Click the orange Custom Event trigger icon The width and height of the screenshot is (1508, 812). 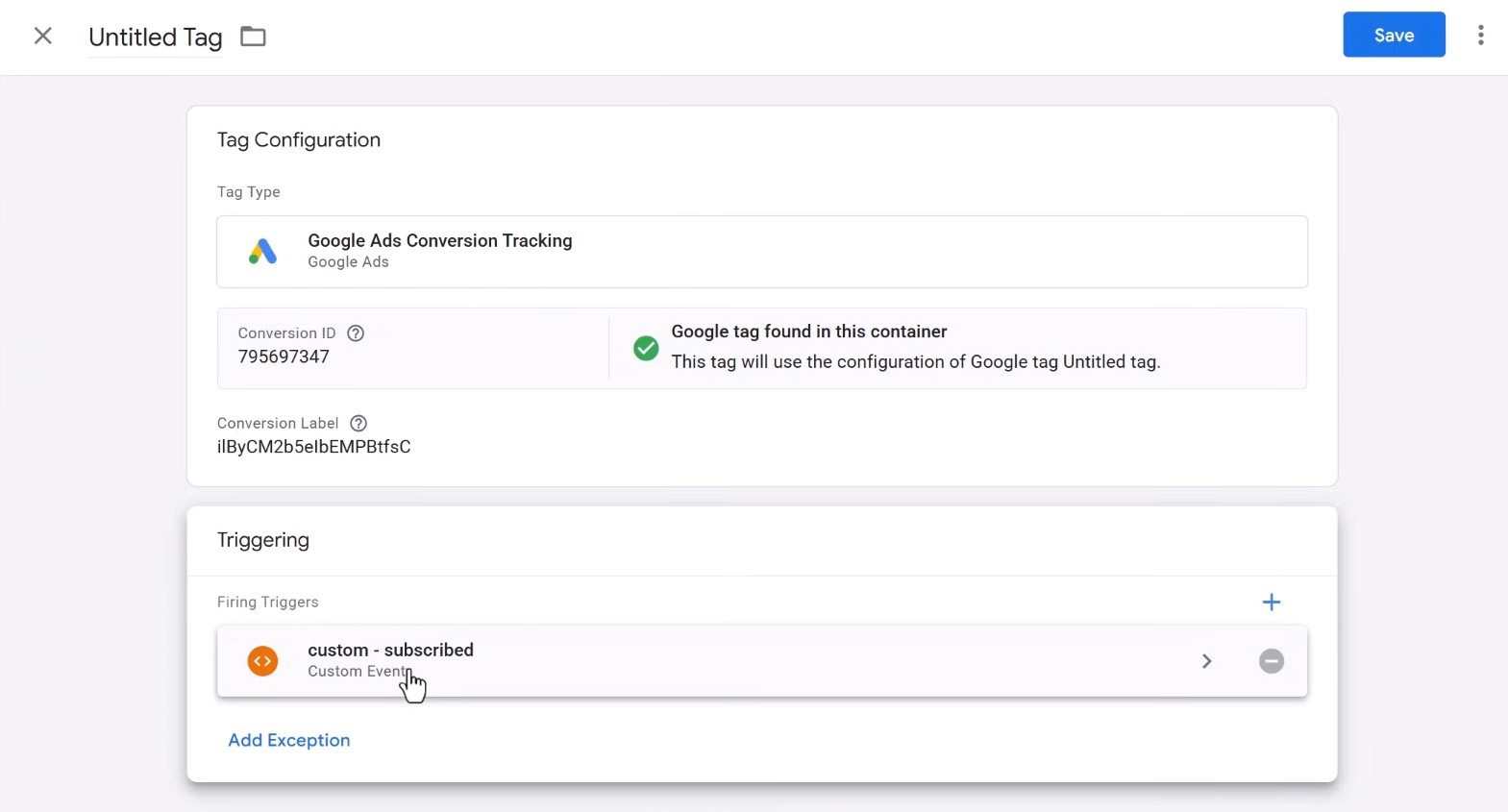tap(262, 661)
